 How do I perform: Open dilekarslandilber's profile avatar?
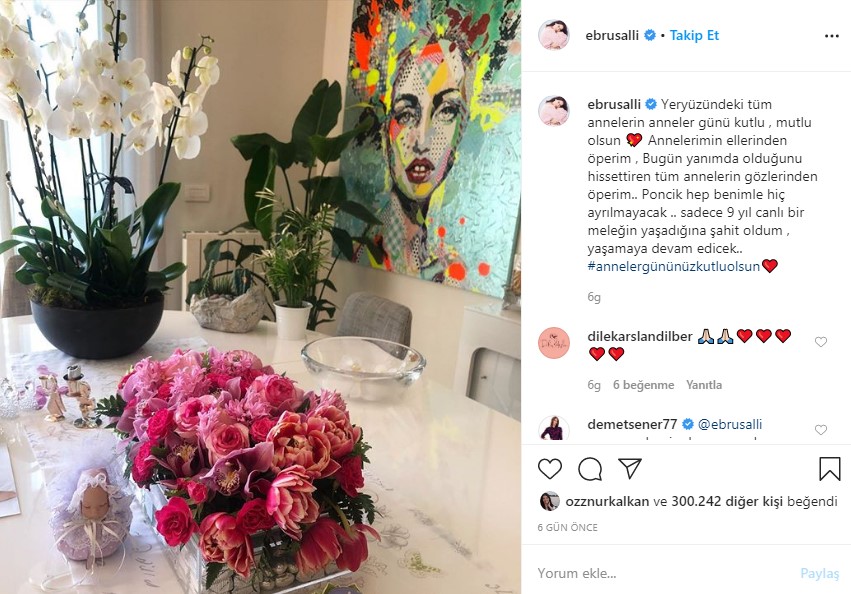pos(554,343)
